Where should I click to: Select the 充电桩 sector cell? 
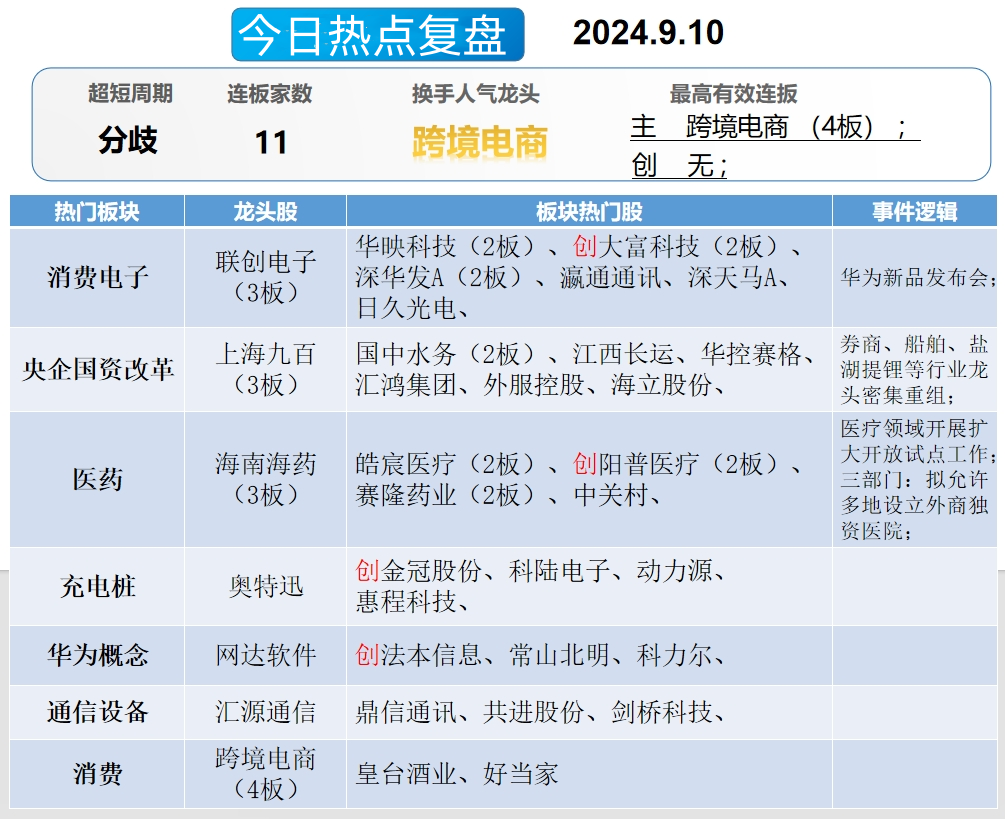[x=97, y=586]
